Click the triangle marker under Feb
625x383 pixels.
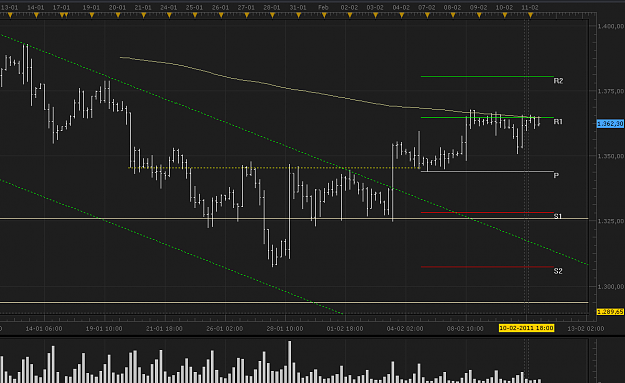tap(324, 15)
